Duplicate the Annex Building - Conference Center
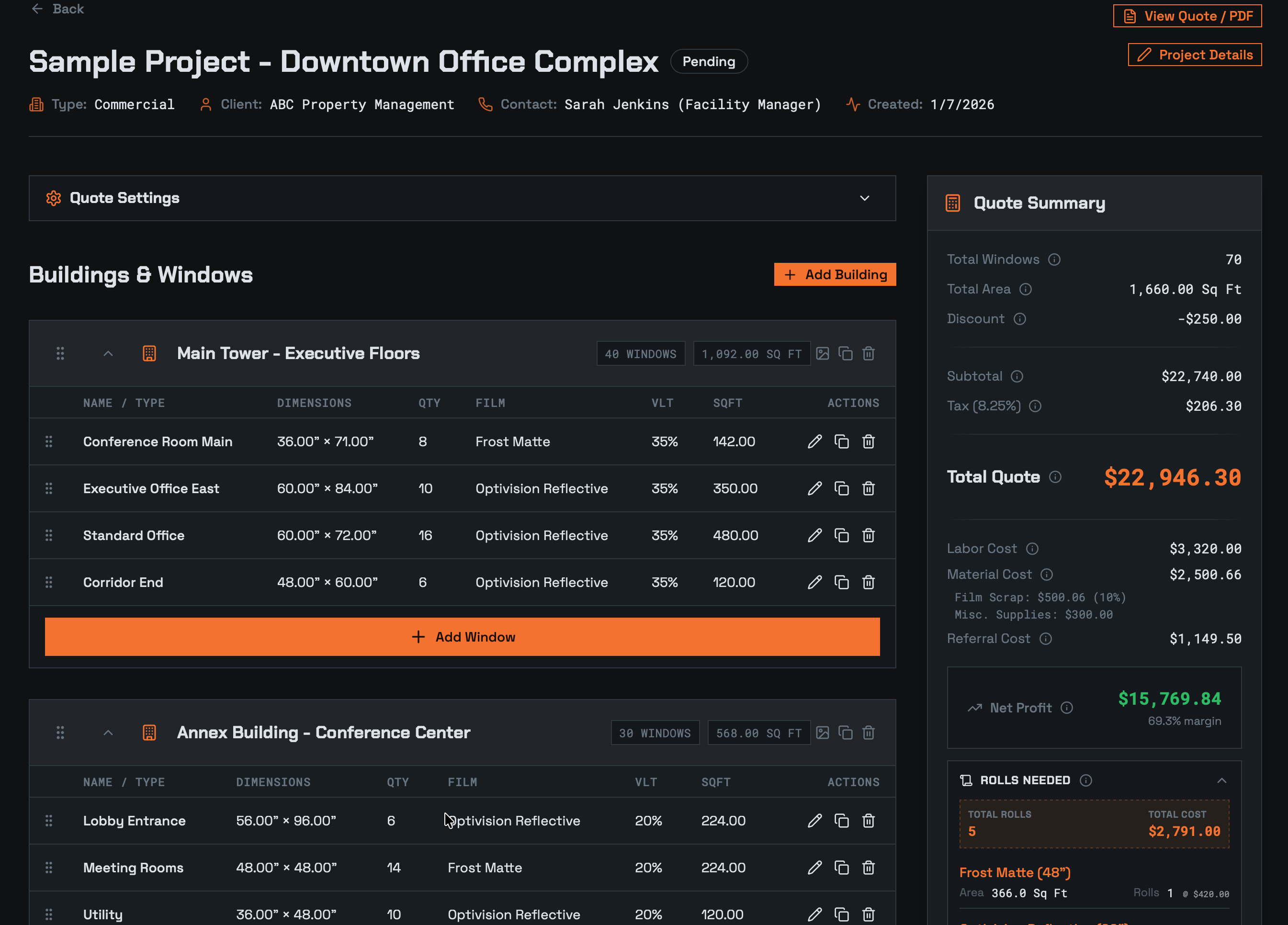1288x925 pixels. [x=846, y=733]
